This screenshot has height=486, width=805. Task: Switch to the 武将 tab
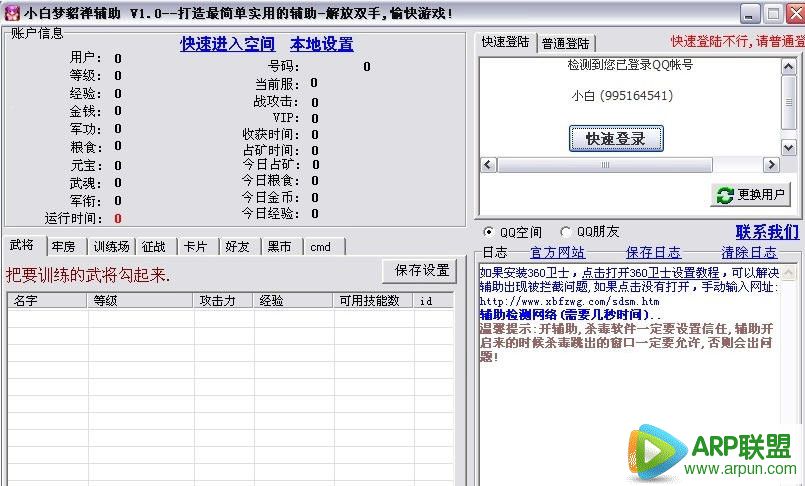tap(24, 245)
